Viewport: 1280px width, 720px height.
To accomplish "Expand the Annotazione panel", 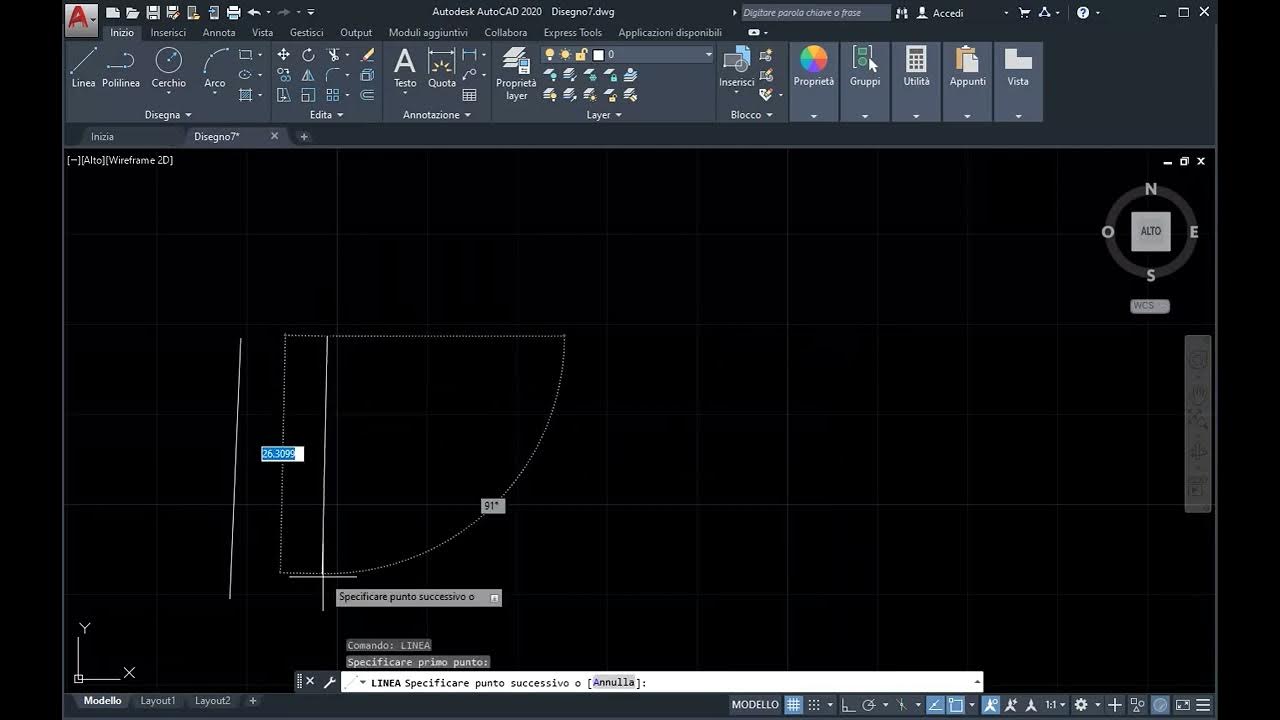I will pyautogui.click(x=437, y=115).
